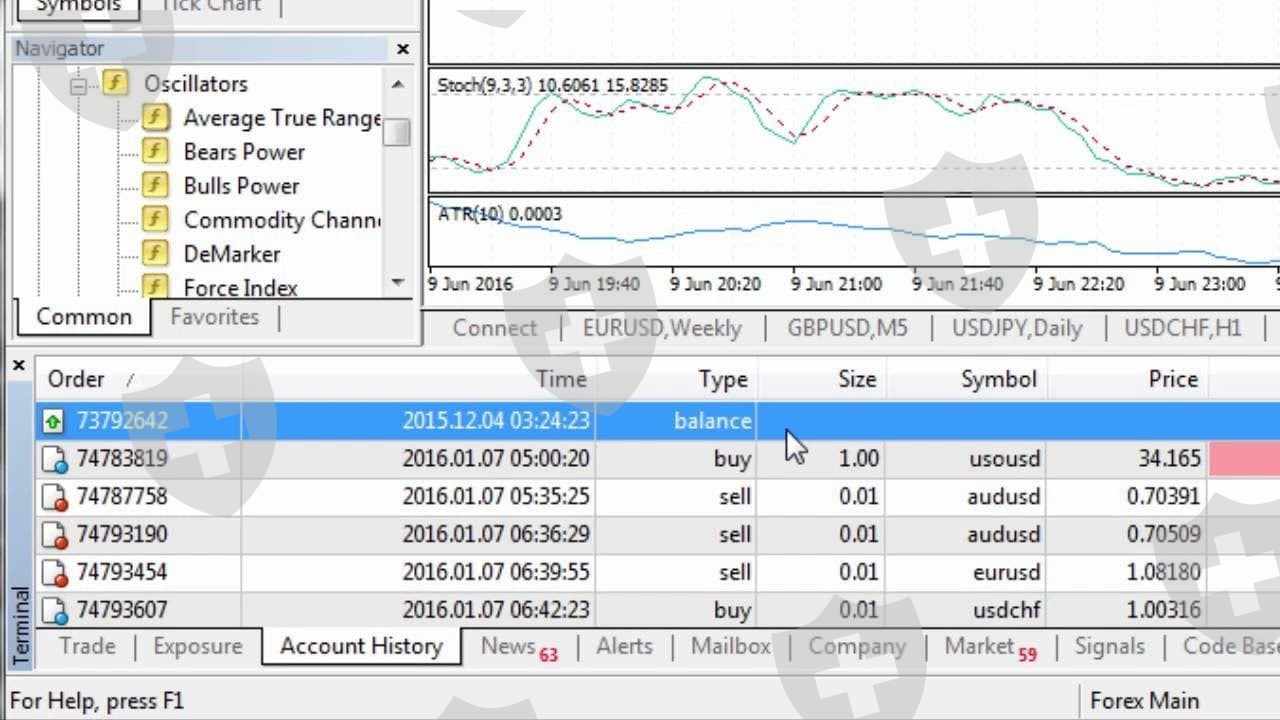
Task: Click the Average True Range indicator icon
Action: click(x=154, y=118)
